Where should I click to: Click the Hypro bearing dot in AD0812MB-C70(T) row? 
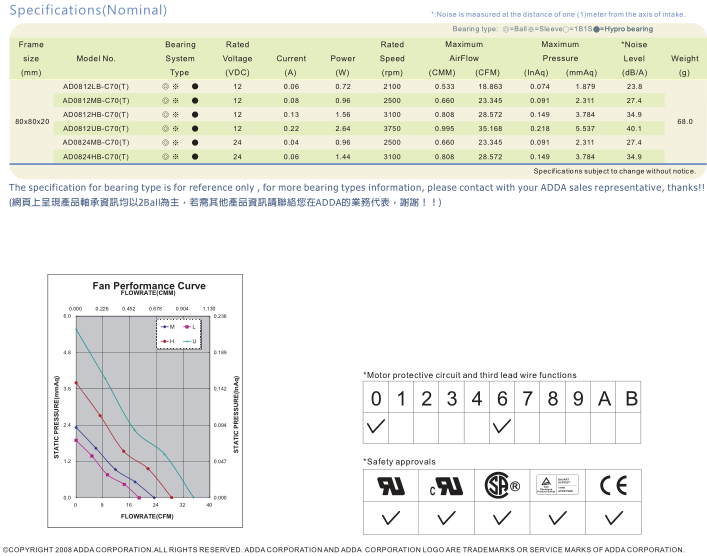click(195, 101)
